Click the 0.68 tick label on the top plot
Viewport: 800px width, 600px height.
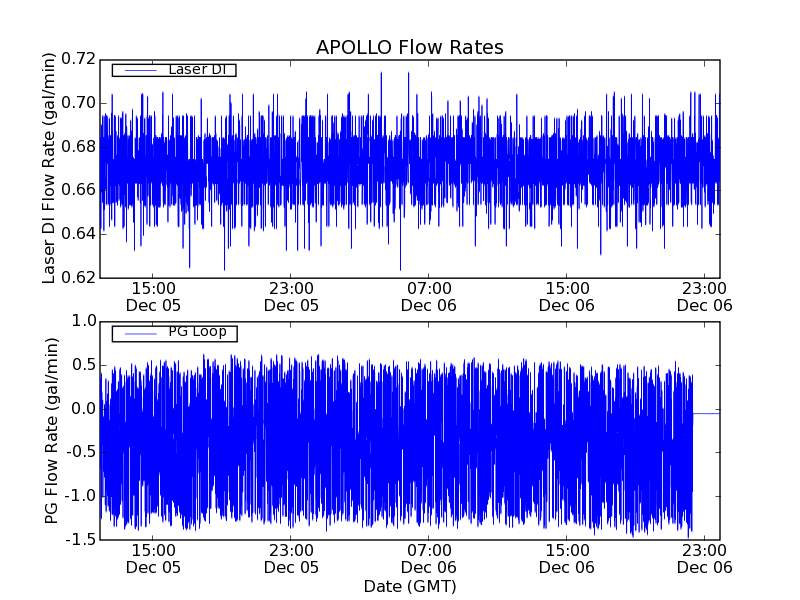click(79, 147)
